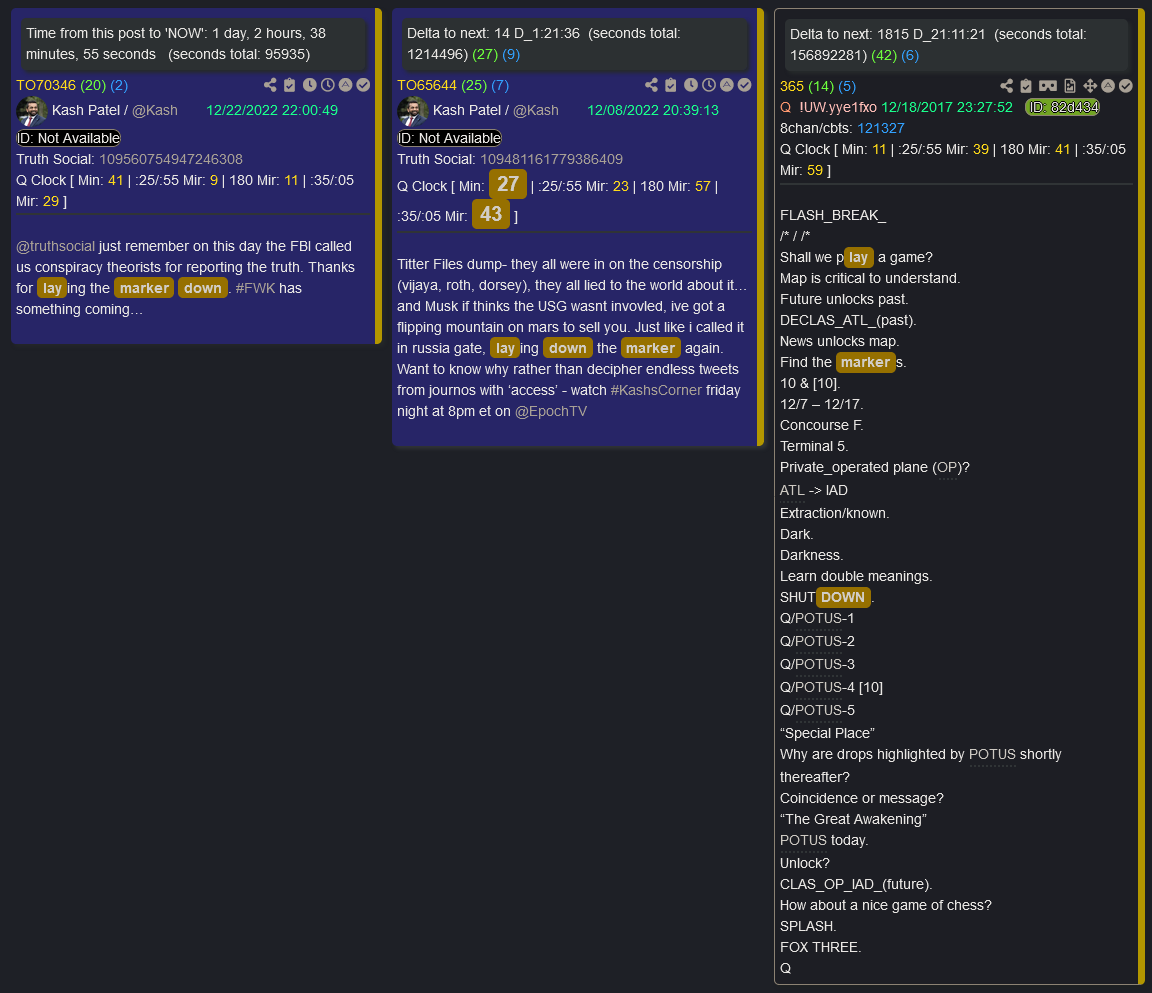1152x993 pixels.
Task: Click highlighted 'marker' in TO70346 post
Action: click(144, 288)
